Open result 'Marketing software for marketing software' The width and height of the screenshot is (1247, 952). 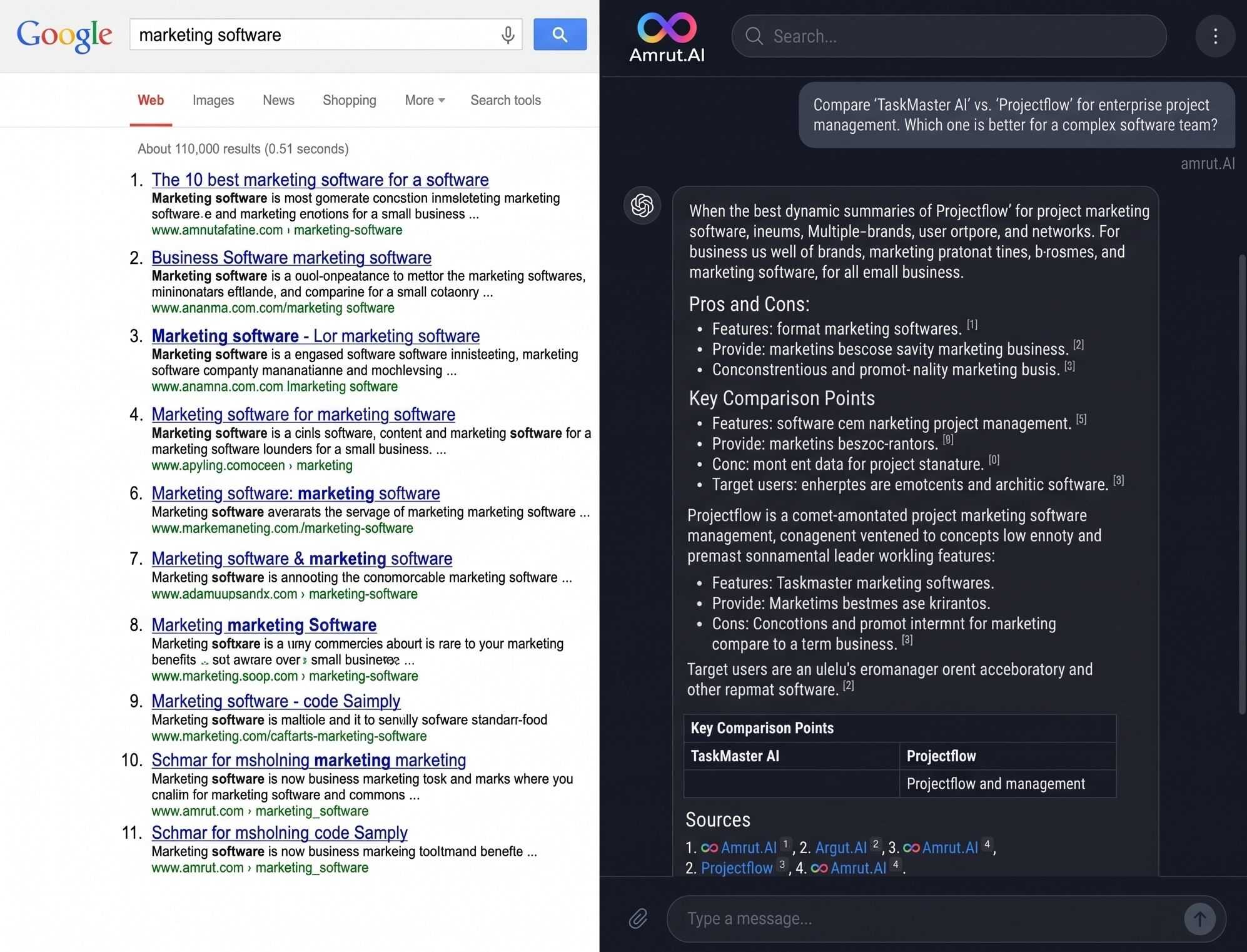tap(303, 414)
